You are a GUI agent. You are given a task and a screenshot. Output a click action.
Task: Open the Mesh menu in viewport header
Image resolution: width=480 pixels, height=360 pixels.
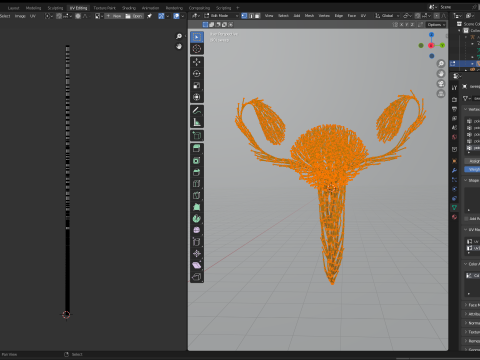[309, 16]
